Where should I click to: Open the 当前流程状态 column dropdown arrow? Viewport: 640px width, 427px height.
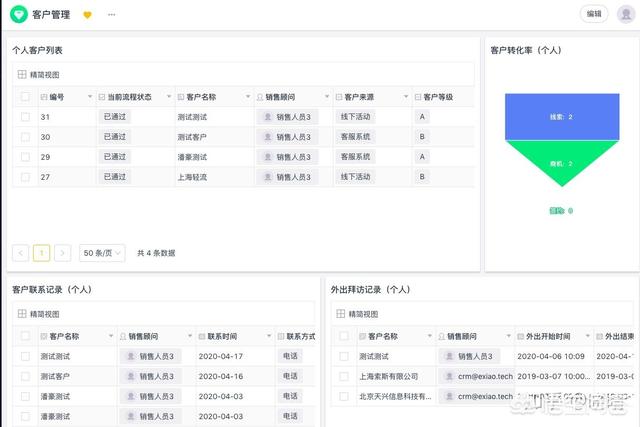click(x=169, y=97)
